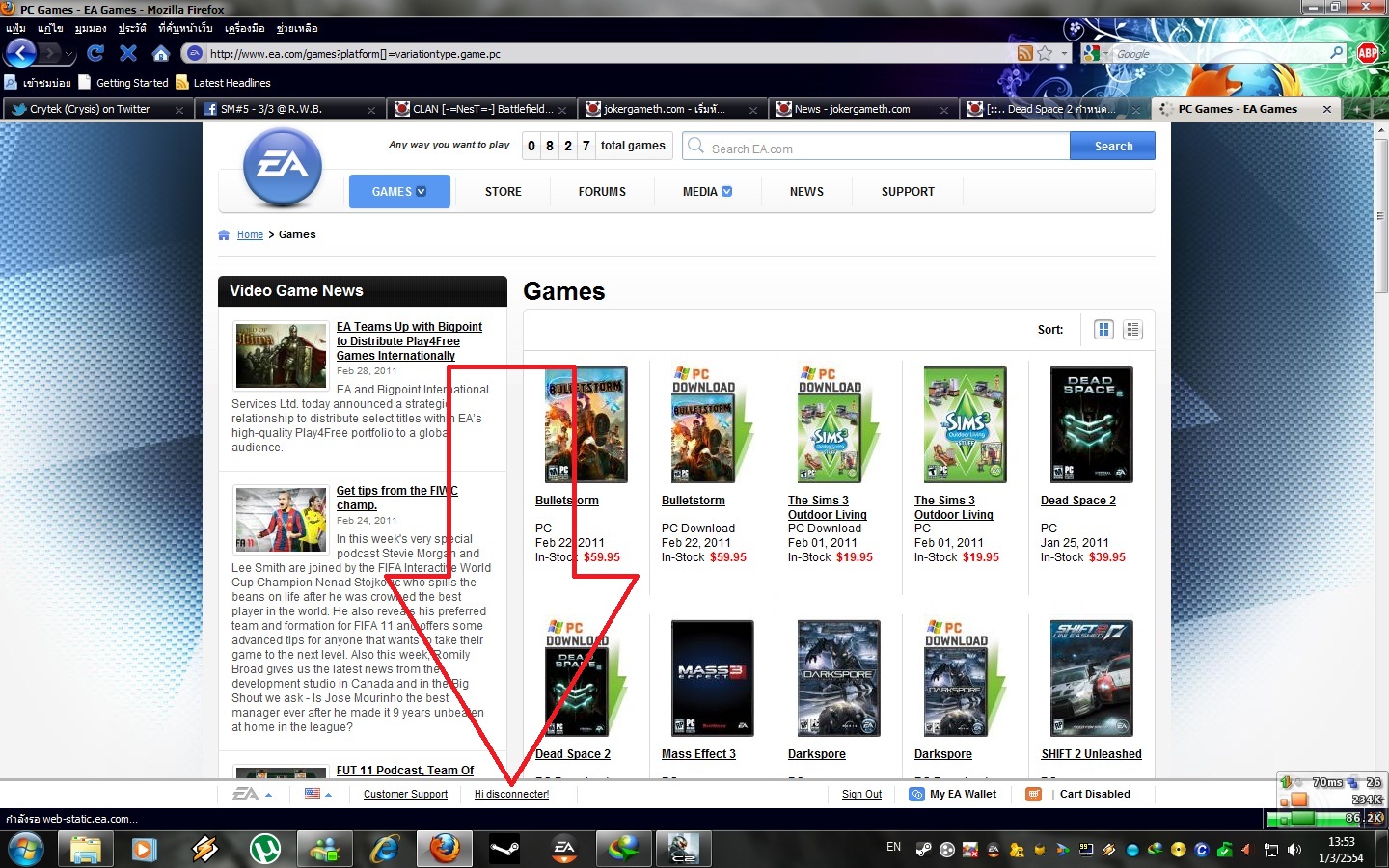1389x868 pixels.
Task: Switch to list view in Games sort bar
Action: coord(1133,330)
